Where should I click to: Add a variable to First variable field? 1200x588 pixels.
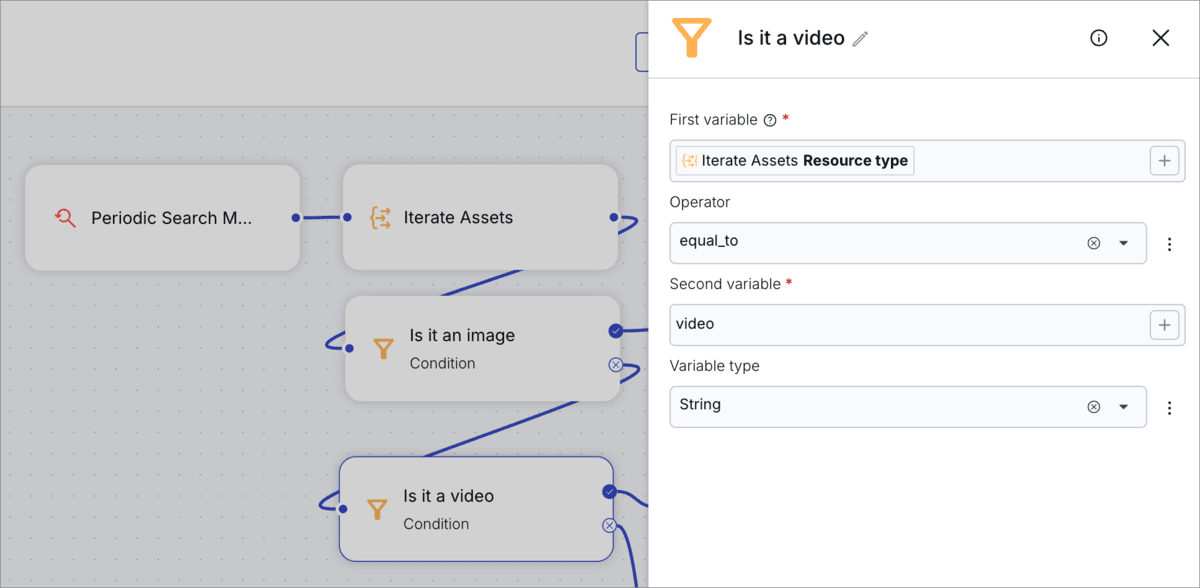(1164, 161)
